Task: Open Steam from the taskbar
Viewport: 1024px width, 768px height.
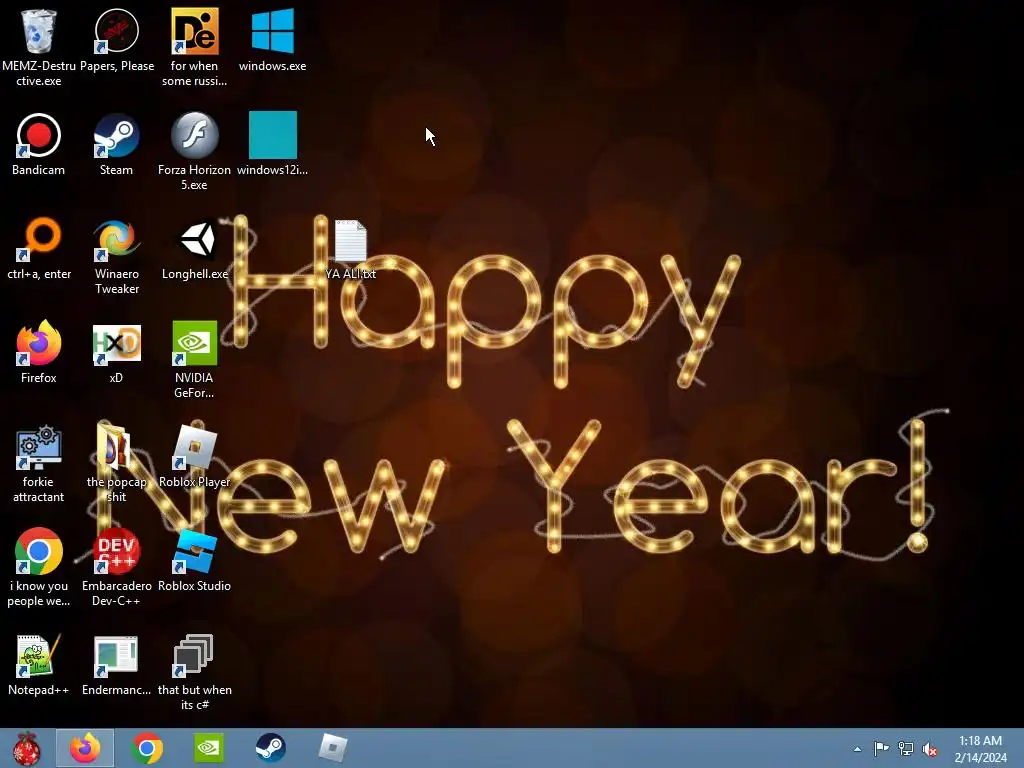Action: point(270,748)
